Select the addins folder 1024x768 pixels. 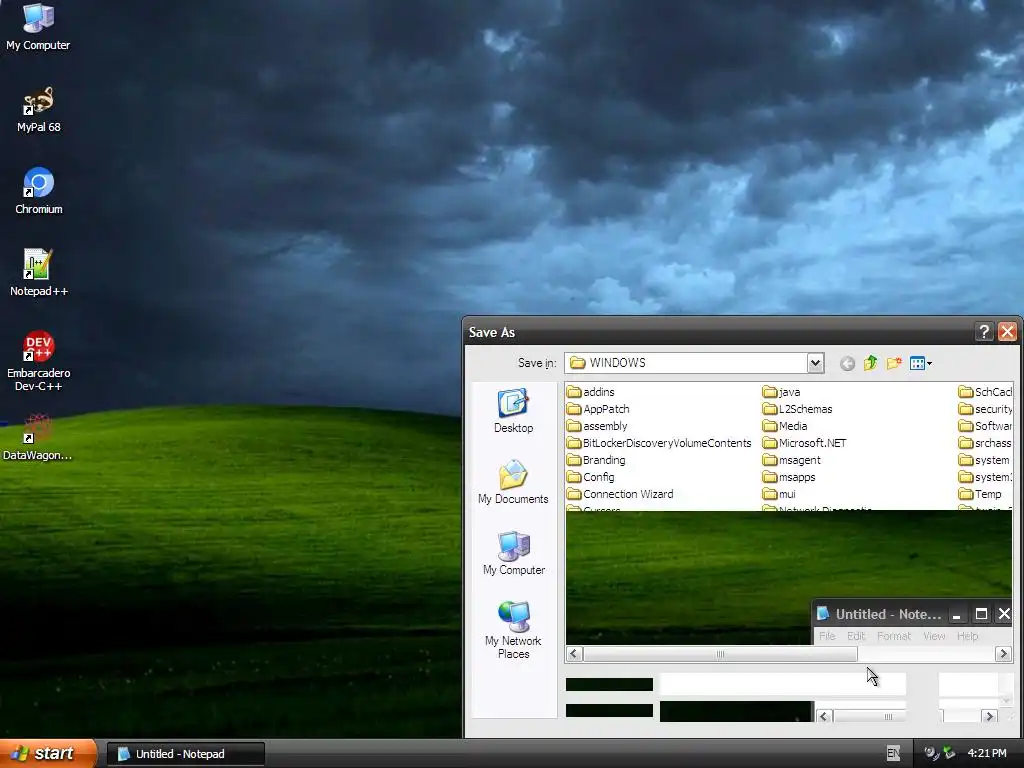[x=591, y=392]
